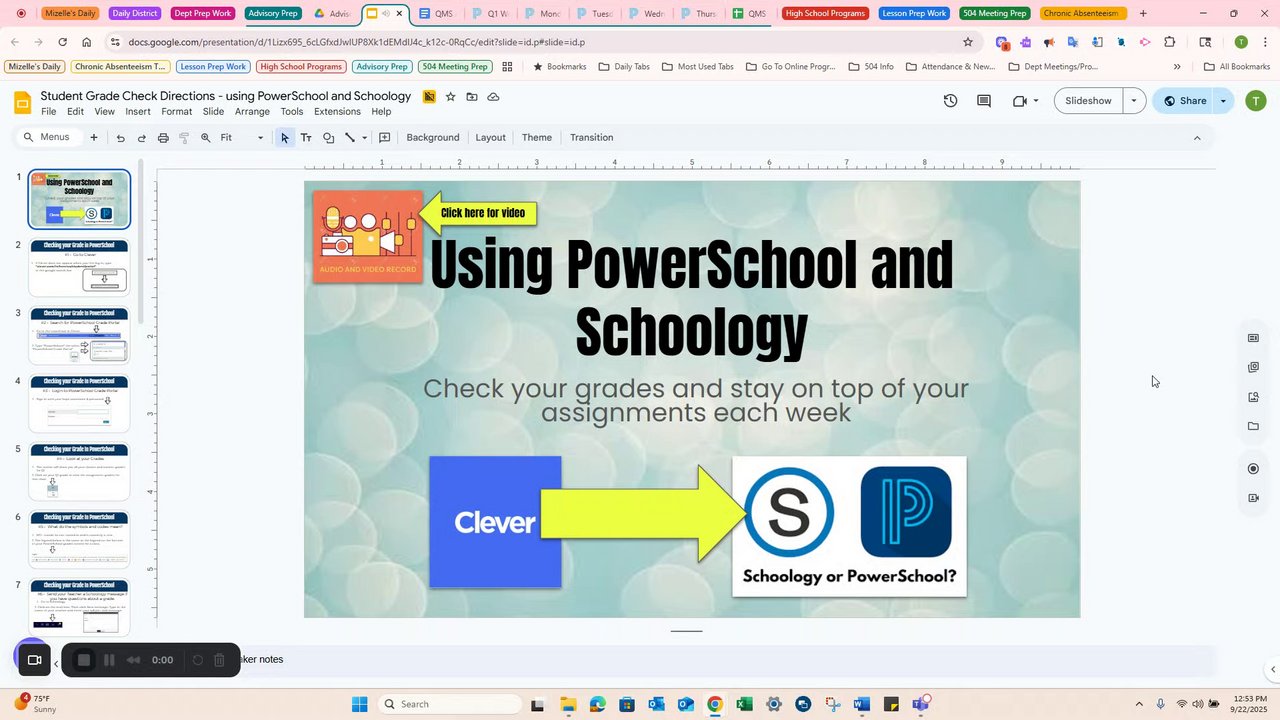The width and height of the screenshot is (1280, 720).
Task: Click the Slideshow button
Action: (1088, 101)
